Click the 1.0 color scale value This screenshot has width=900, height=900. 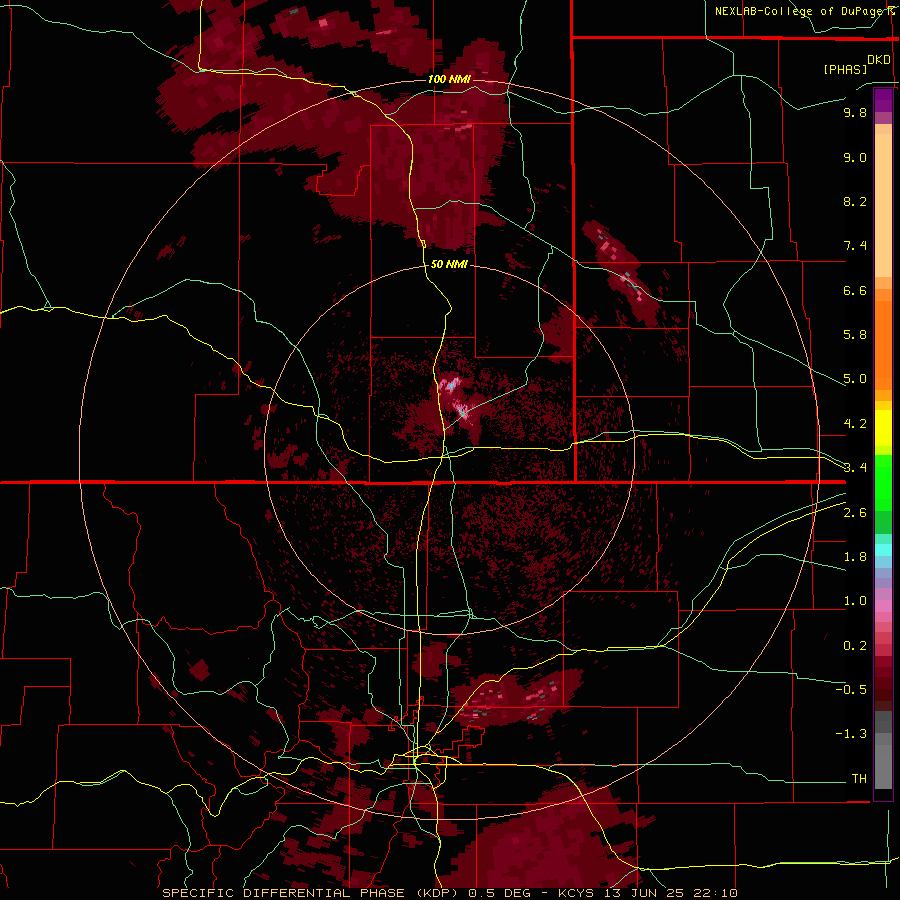(855, 602)
